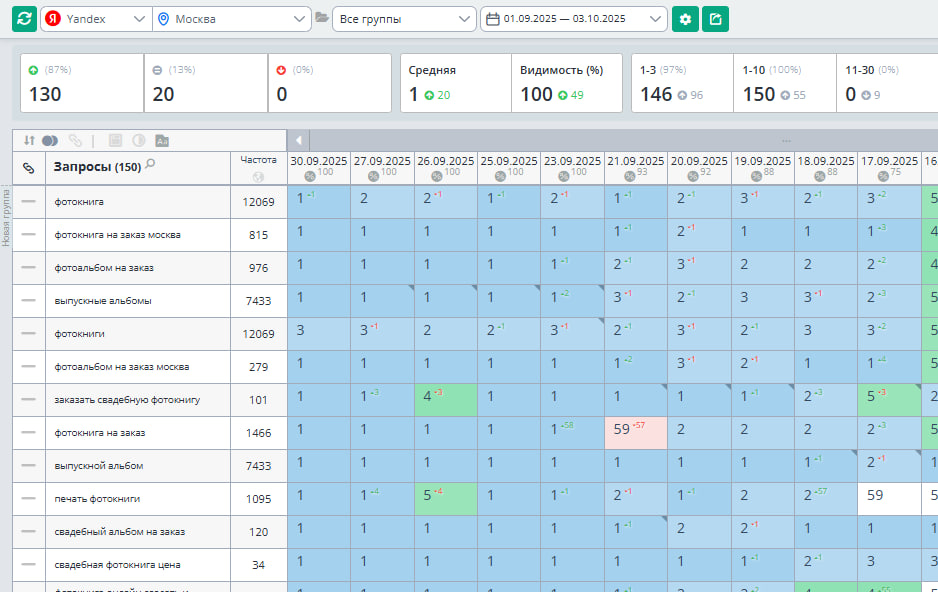Click the sort arrows icon in table toolbar
Screen dimensions: 938x592
tap(29, 141)
